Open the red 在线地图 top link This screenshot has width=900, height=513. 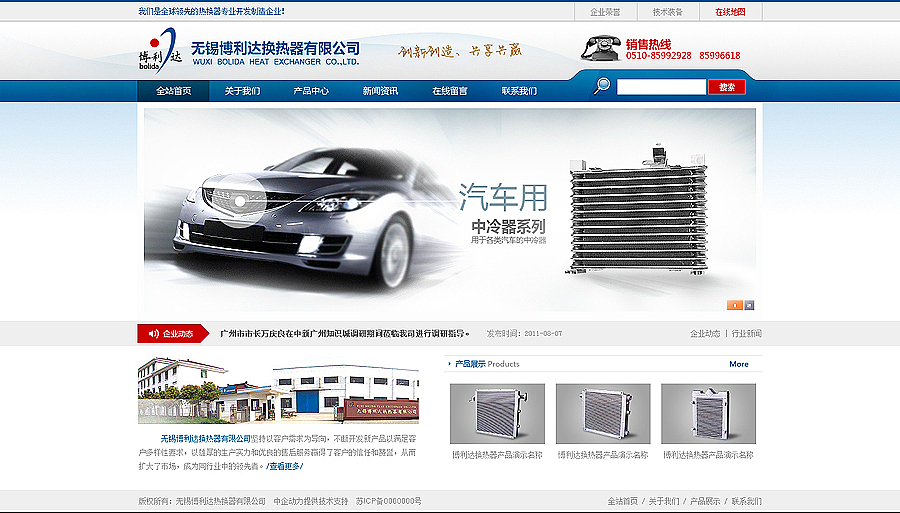pos(730,12)
